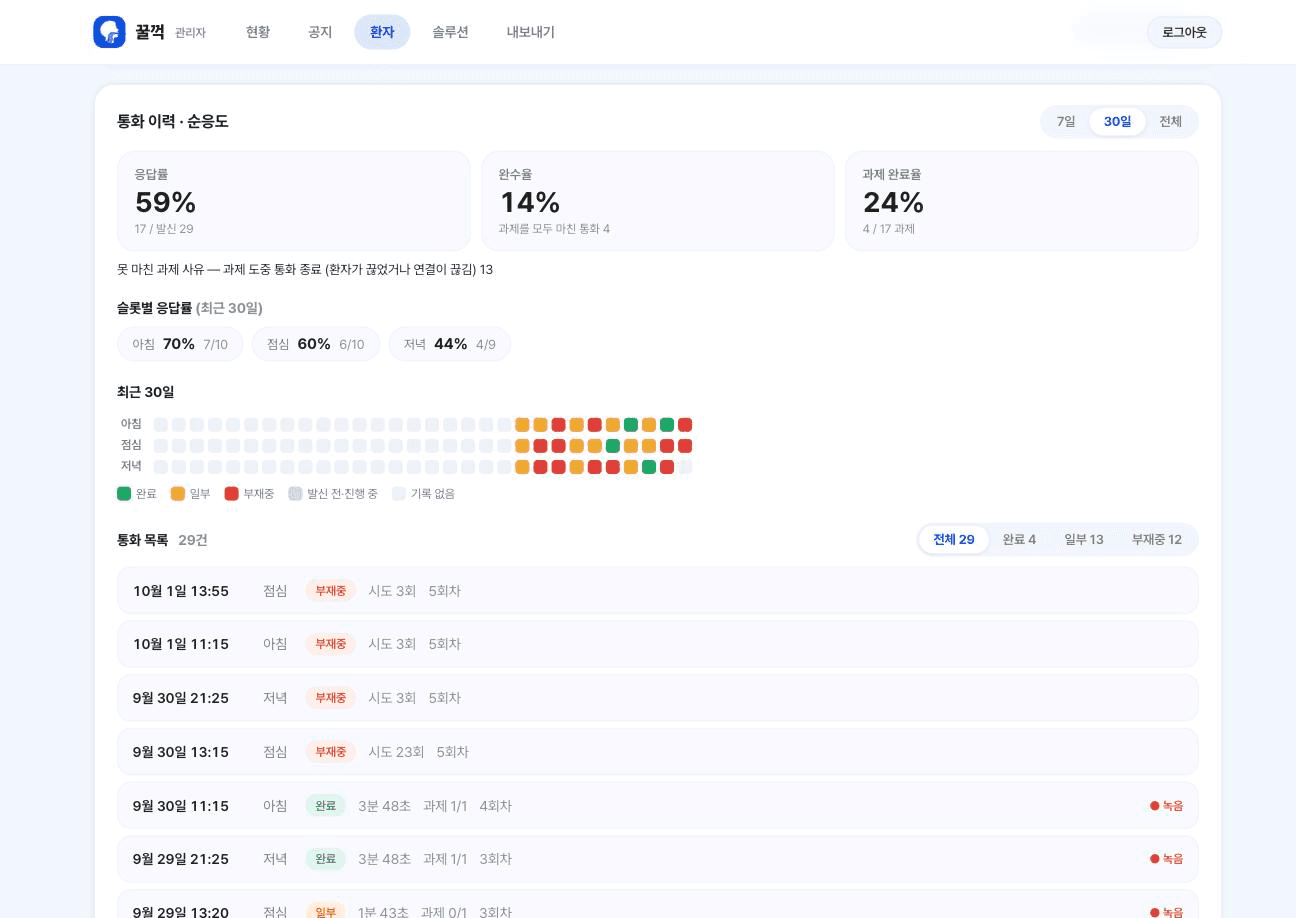This screenshot has width=1296, height=918.
Task: Click the 점심 60% slot chip
Action: tap(316, 344)
